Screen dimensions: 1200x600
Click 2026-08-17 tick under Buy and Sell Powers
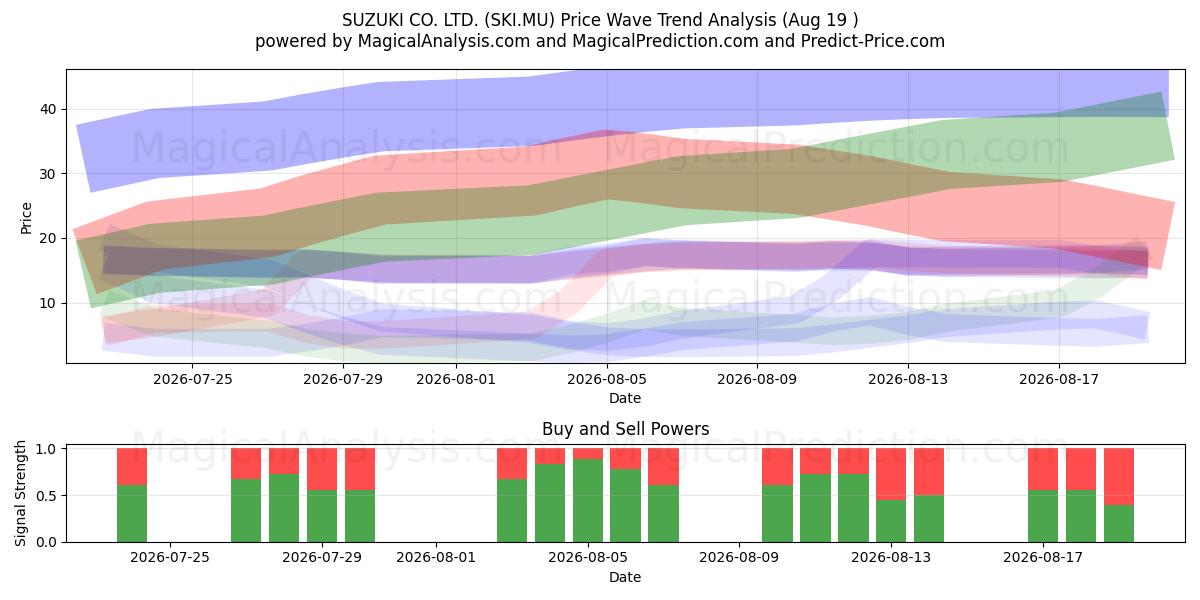point(1043,557)
